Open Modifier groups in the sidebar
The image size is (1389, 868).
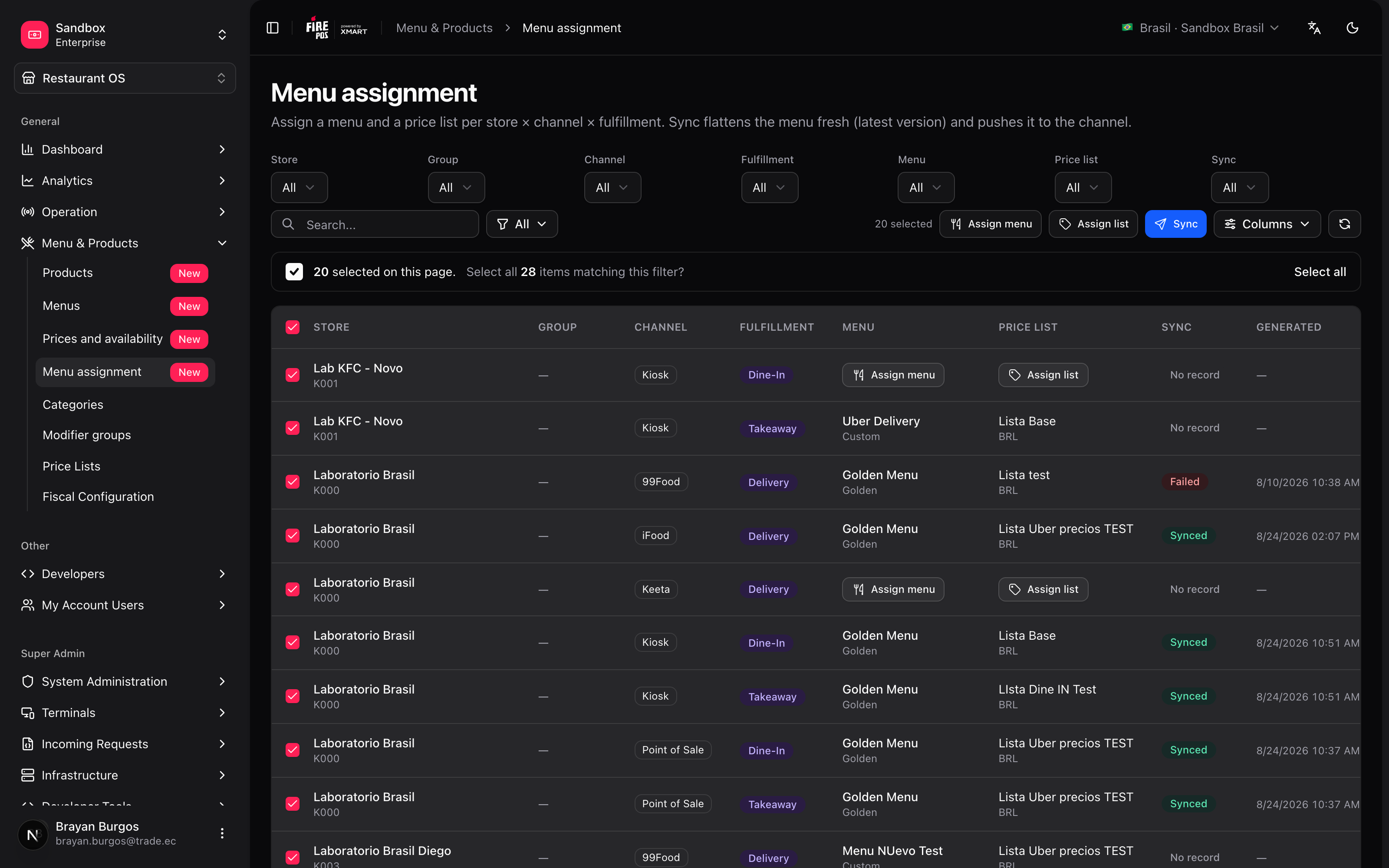pyautogui.click(x=125, y=435)
